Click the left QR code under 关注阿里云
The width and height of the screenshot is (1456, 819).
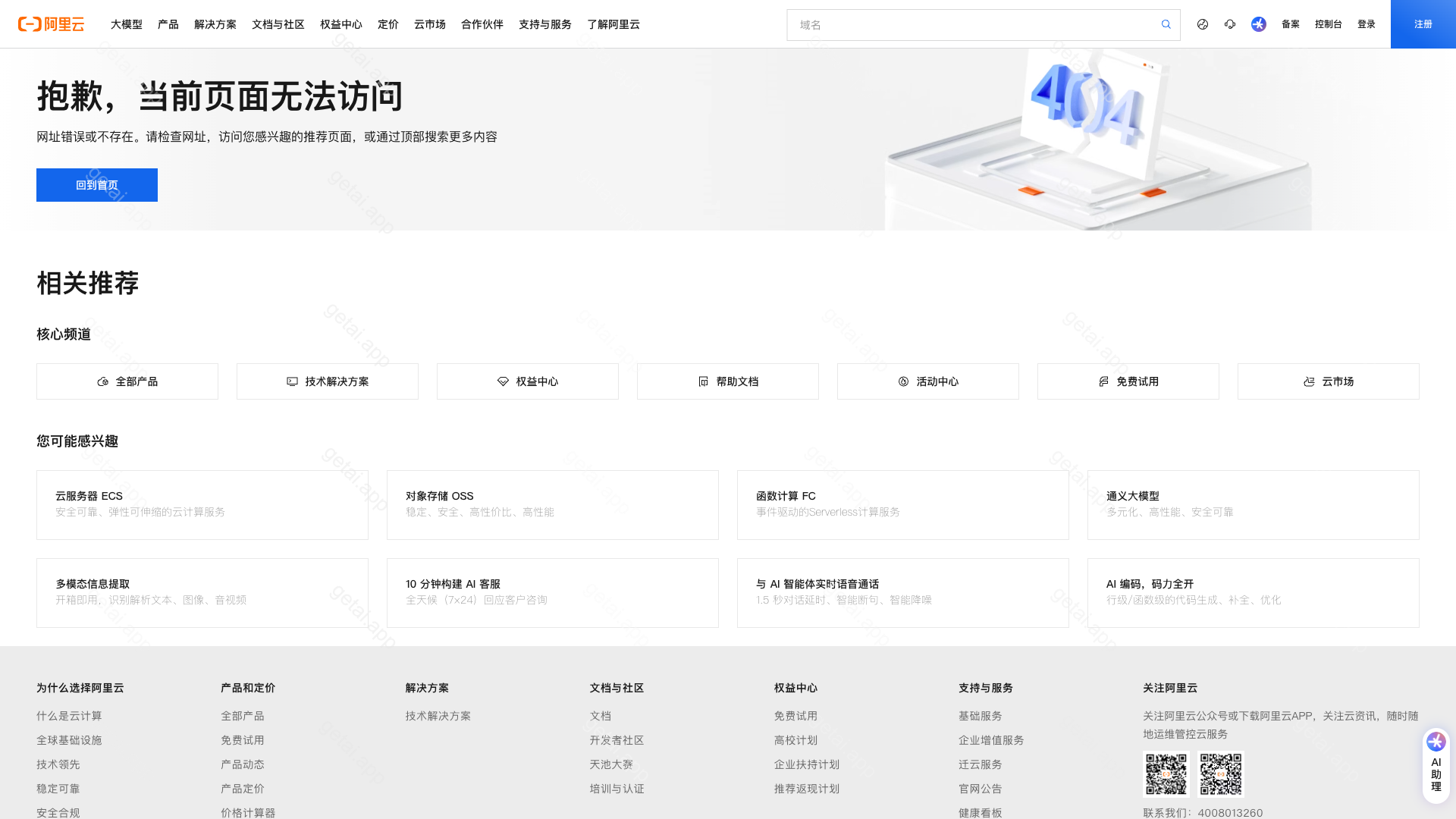click(x=1166, y=774)
